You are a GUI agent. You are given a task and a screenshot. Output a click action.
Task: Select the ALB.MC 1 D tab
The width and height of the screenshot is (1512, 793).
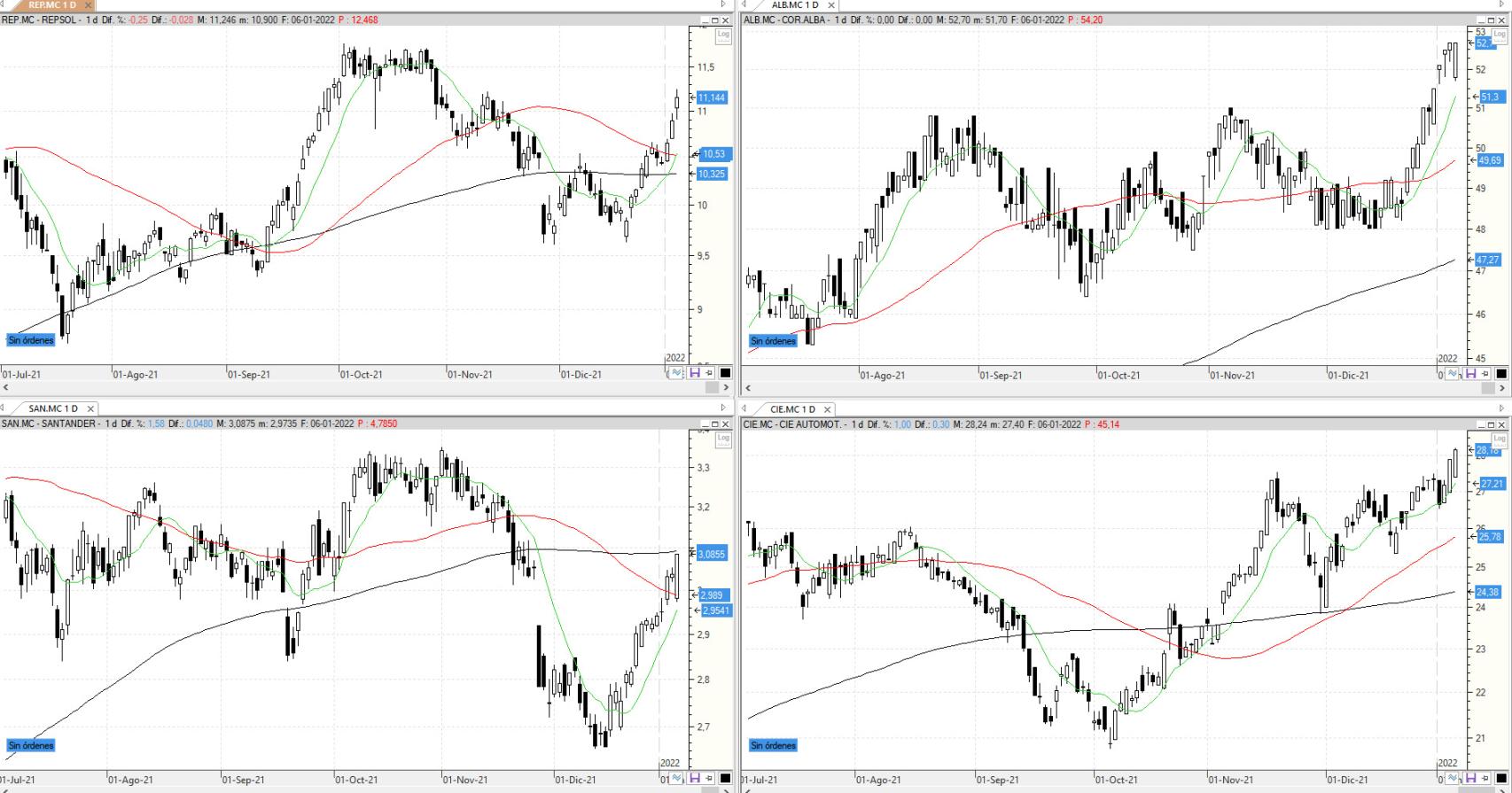point(795,5)
